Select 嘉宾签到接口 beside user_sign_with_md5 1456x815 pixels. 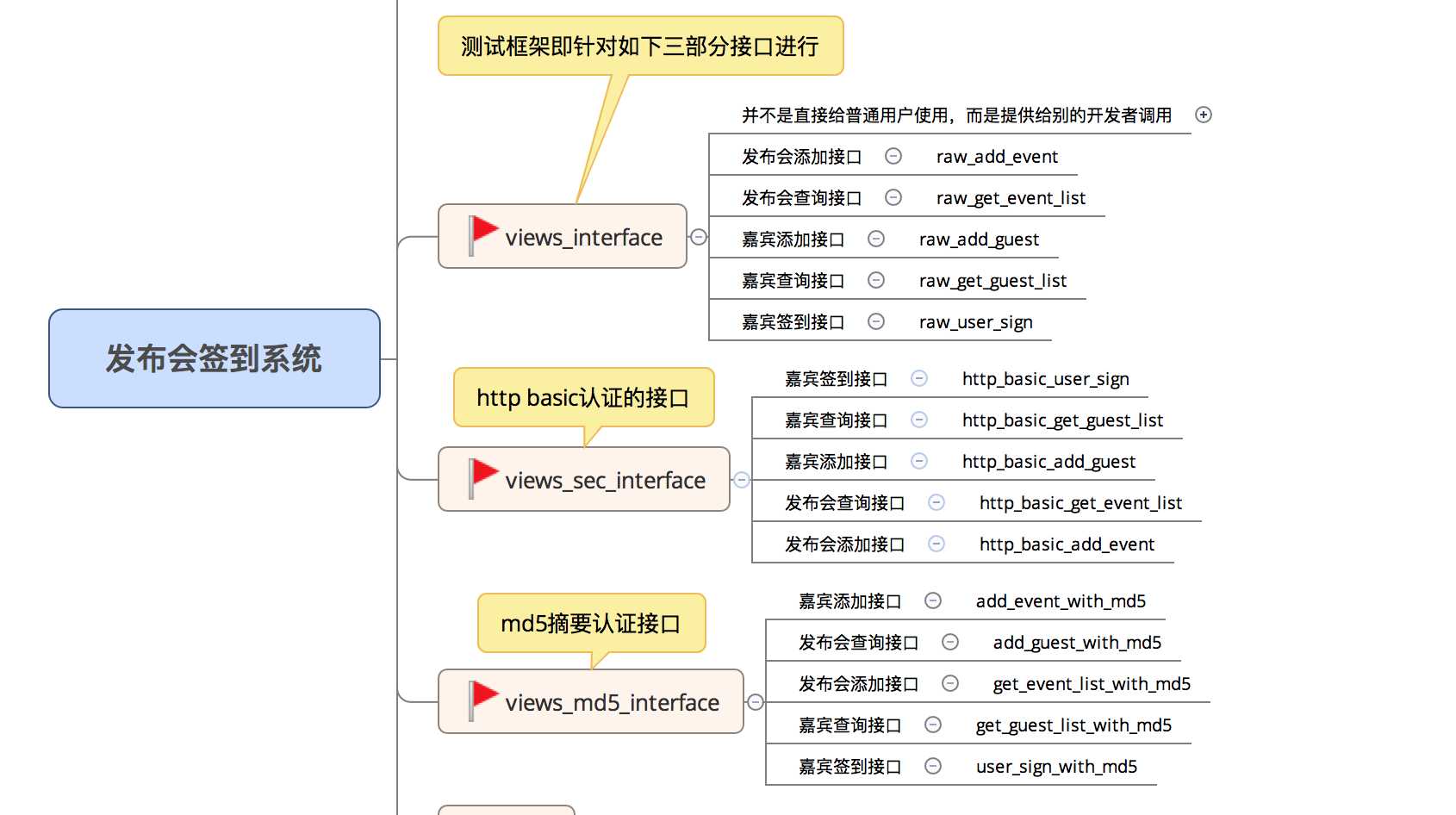pos(850,767)
